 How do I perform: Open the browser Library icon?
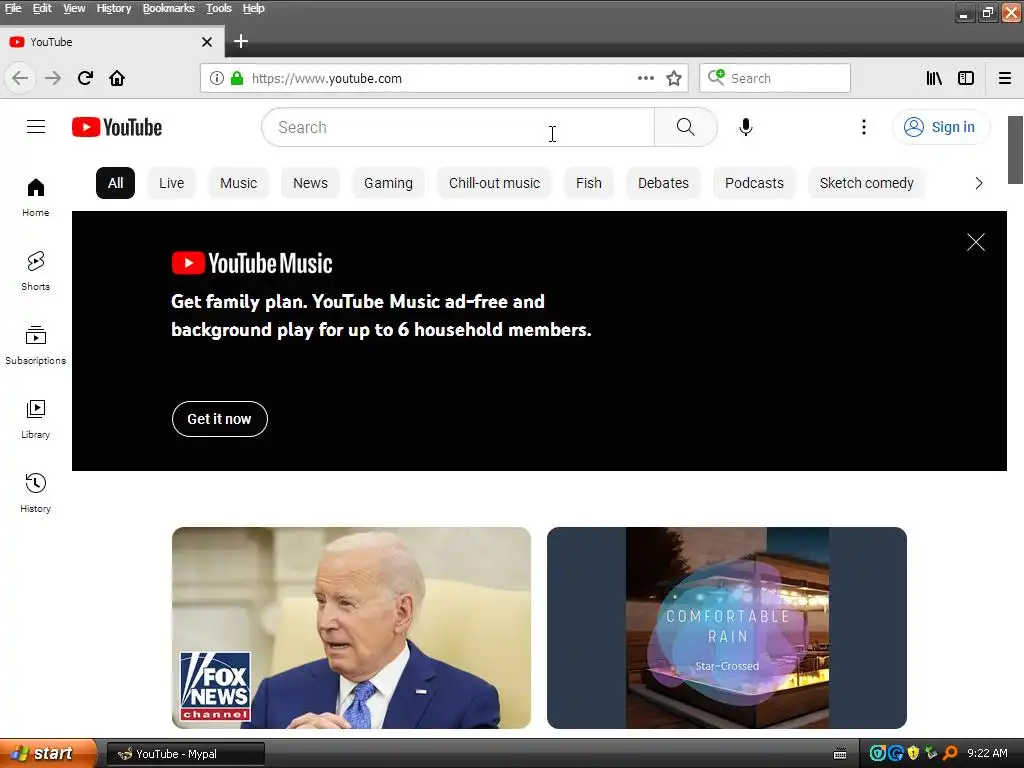[x=934, y=78]
